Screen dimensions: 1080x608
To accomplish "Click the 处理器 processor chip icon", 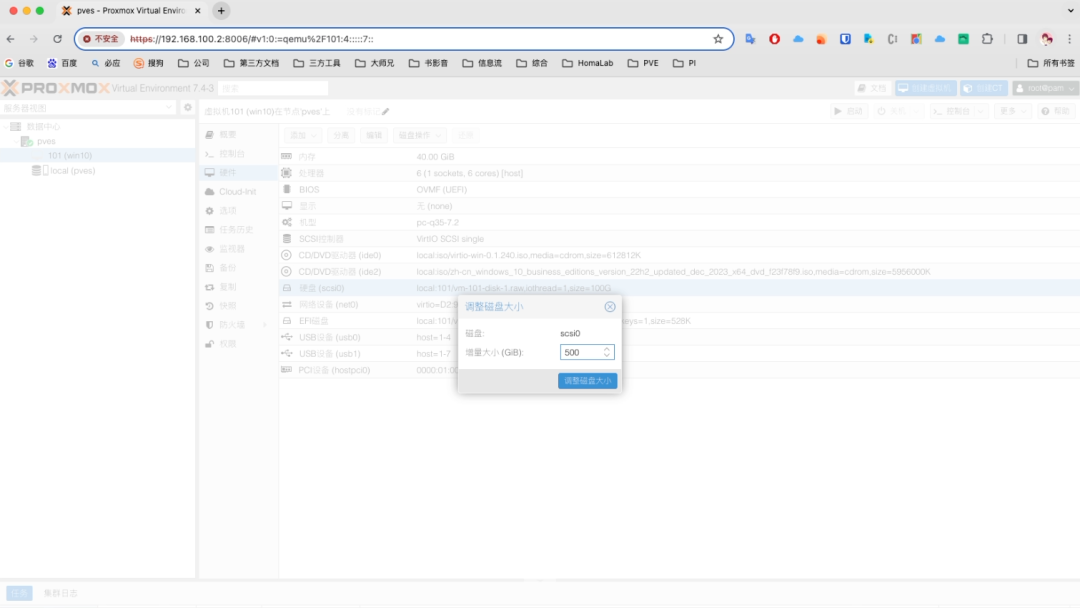I will pyautogui.click(x=287, y=173).
